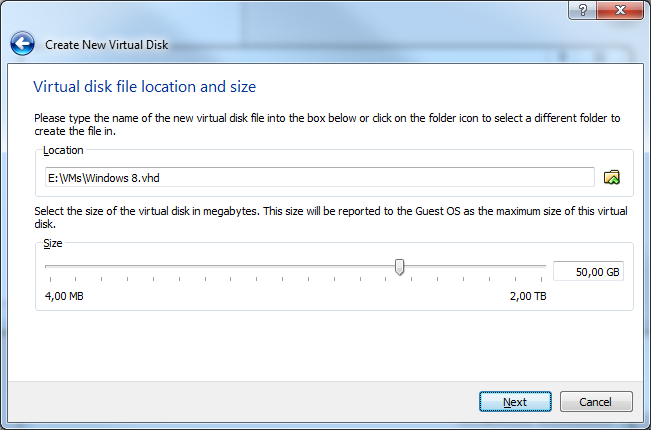The height and width of the screenshot is (430, 651).
Task: Go back using the blue arrow icon
Action: [x=22, y=44]
